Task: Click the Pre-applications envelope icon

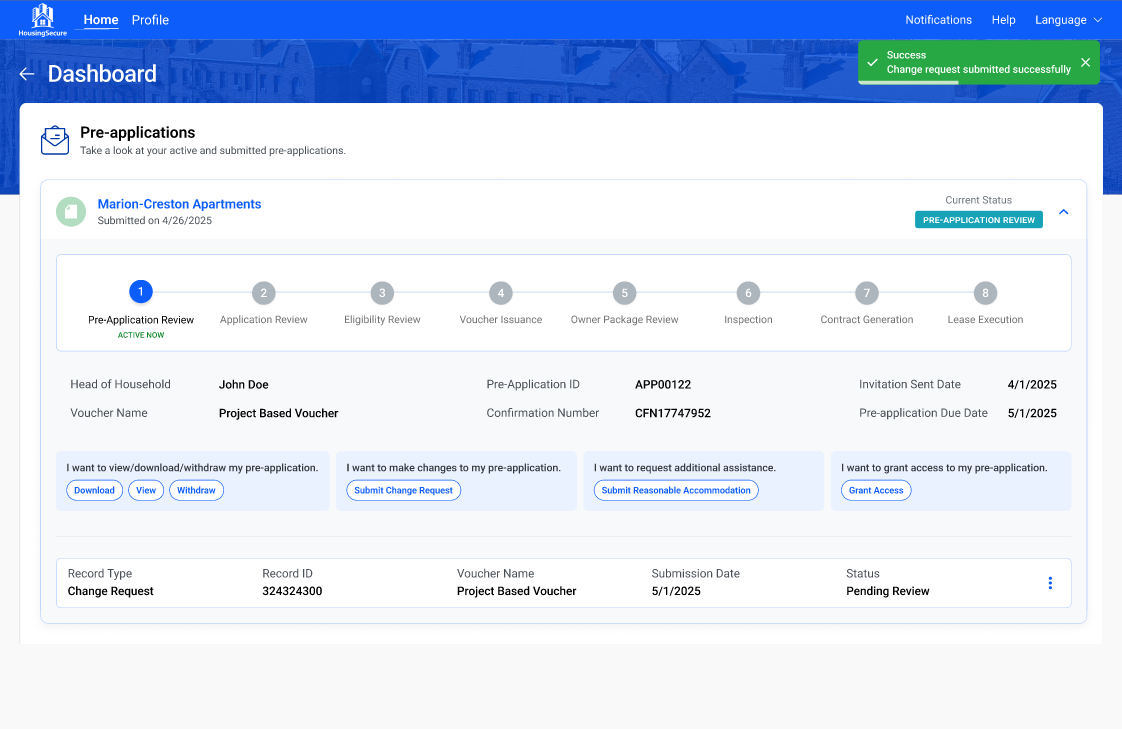Action: point(55,140)
